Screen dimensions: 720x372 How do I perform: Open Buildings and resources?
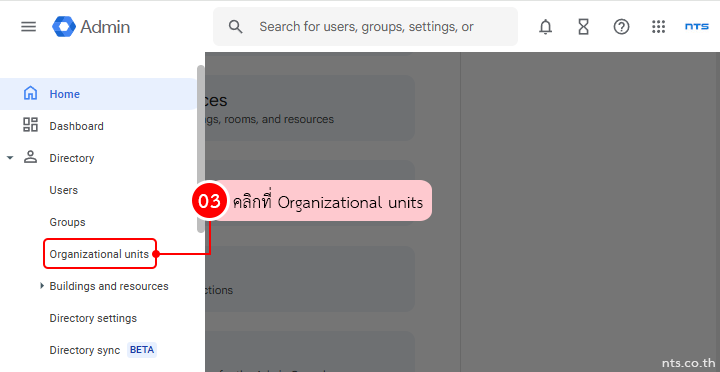(x=109, y=286)
